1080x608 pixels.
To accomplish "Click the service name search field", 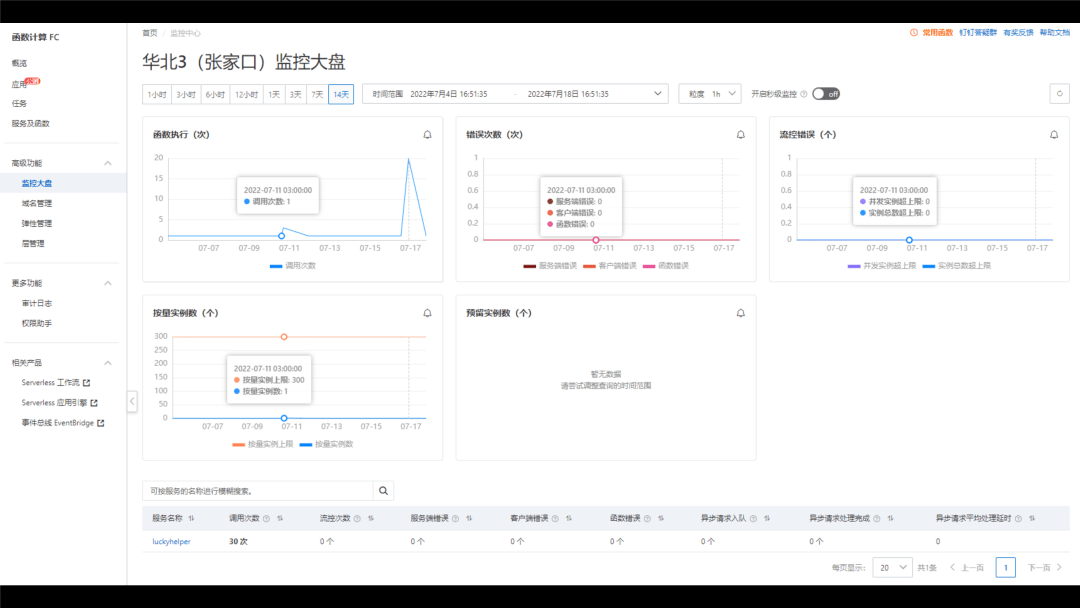I will pos(258,491).
